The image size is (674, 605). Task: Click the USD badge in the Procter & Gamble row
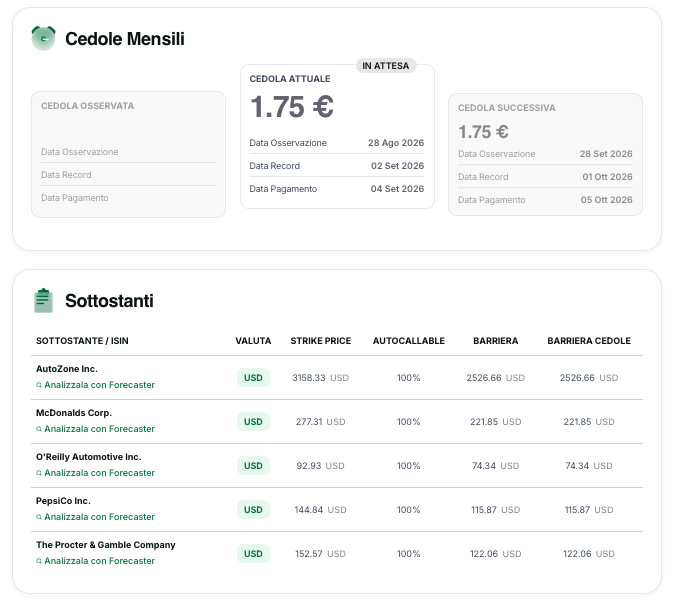click(253, 553)
